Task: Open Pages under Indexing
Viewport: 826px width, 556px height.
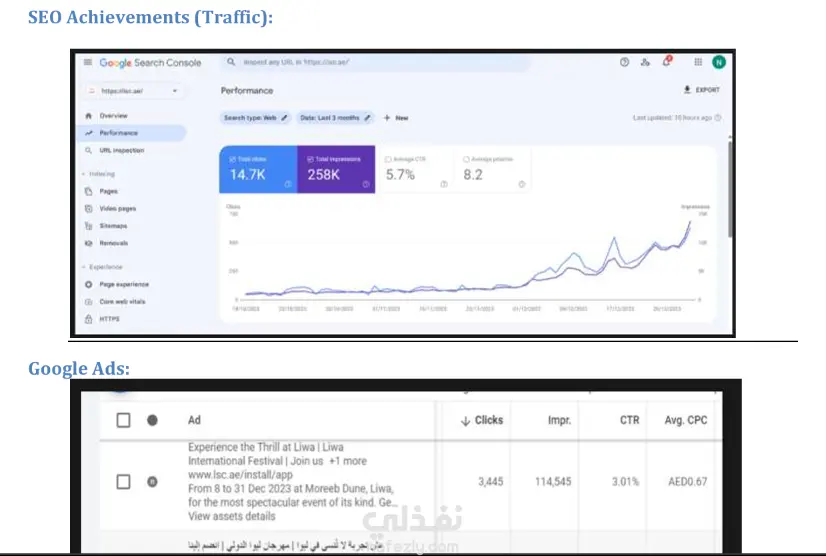Action: pyautogui.click(x=109, y=191)
